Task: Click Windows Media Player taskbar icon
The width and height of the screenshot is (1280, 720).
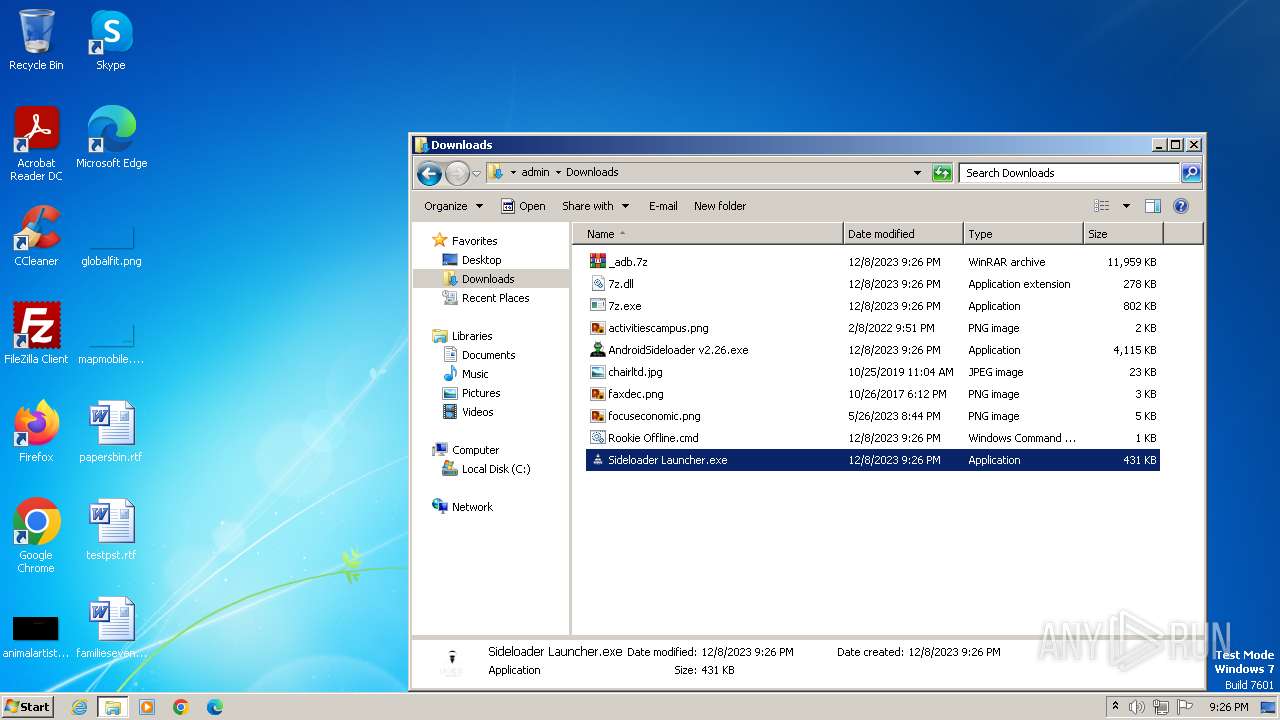Action: pos(147,707)
